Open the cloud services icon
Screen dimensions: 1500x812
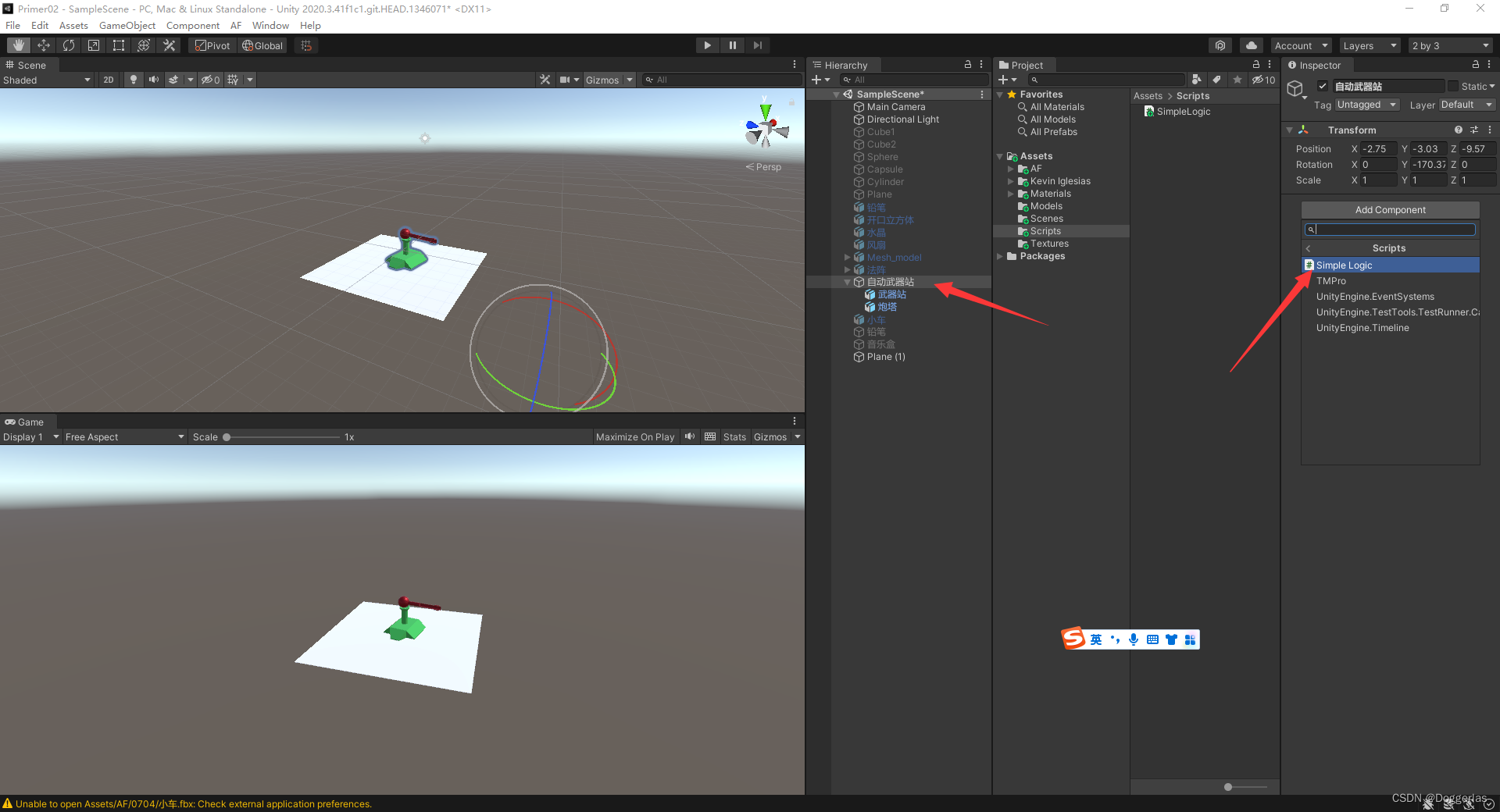coord(1252,45)
